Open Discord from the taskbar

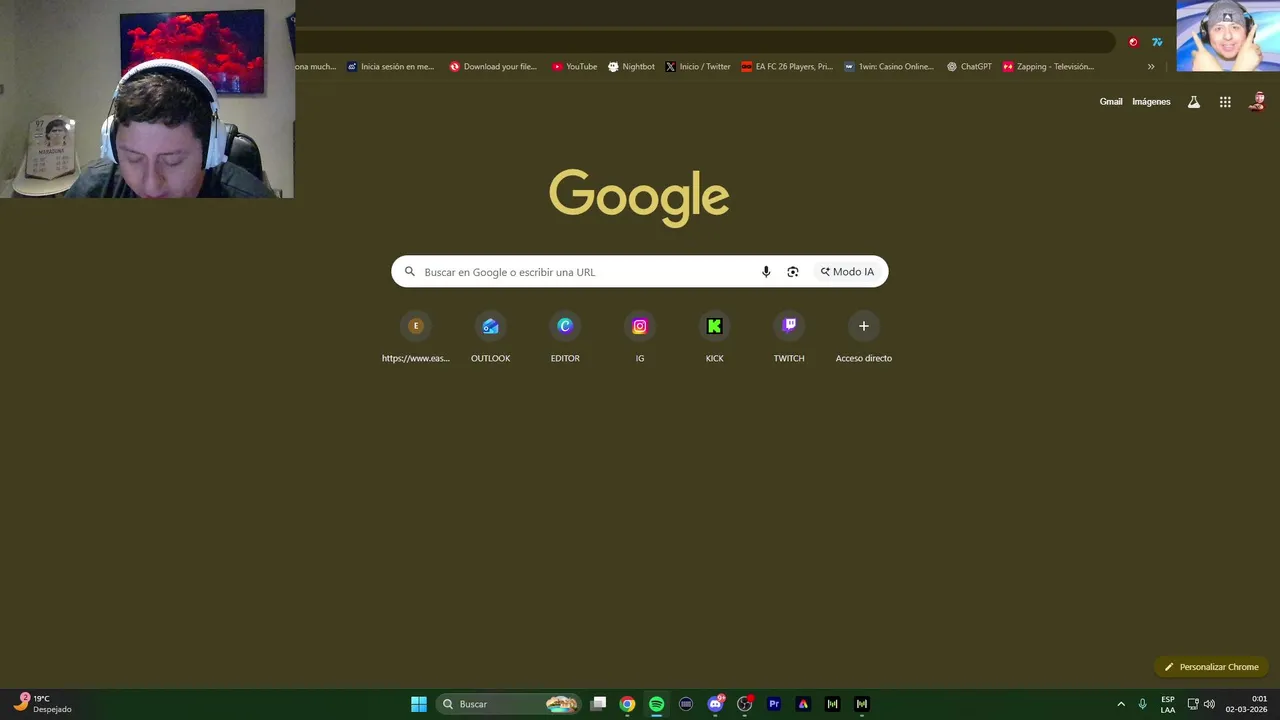click(x=715, y=704)
